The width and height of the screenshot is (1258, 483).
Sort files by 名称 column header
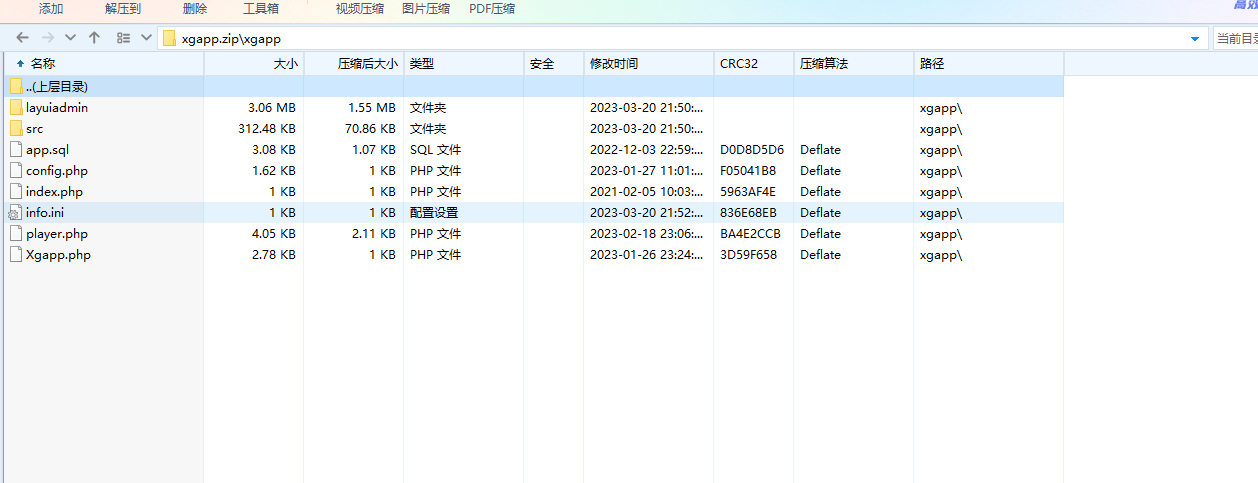coord(42,64)
